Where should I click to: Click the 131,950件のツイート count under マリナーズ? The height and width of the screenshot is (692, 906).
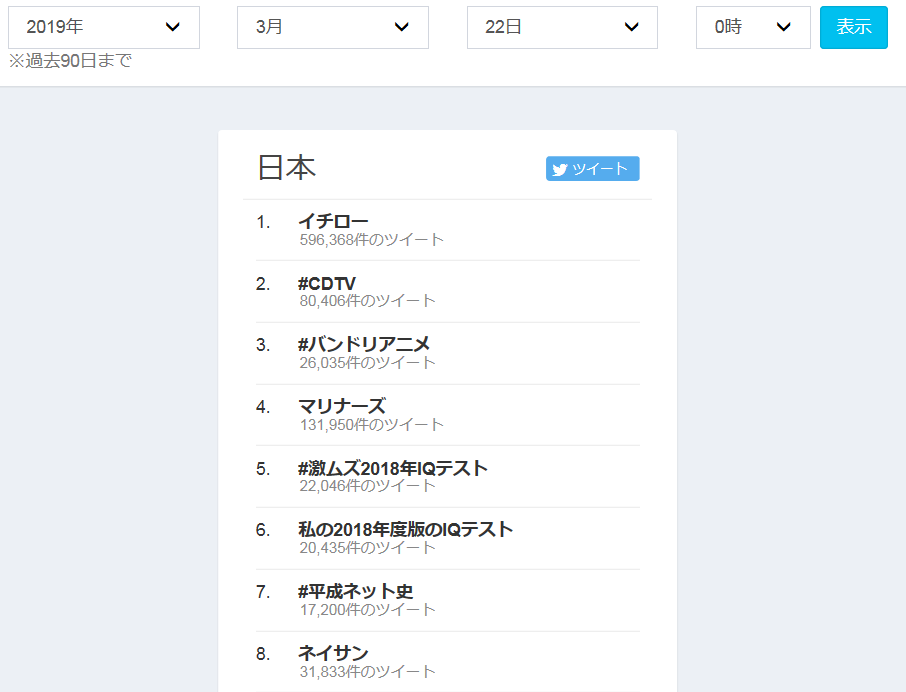pyautogui.click(x=371, y=425)
